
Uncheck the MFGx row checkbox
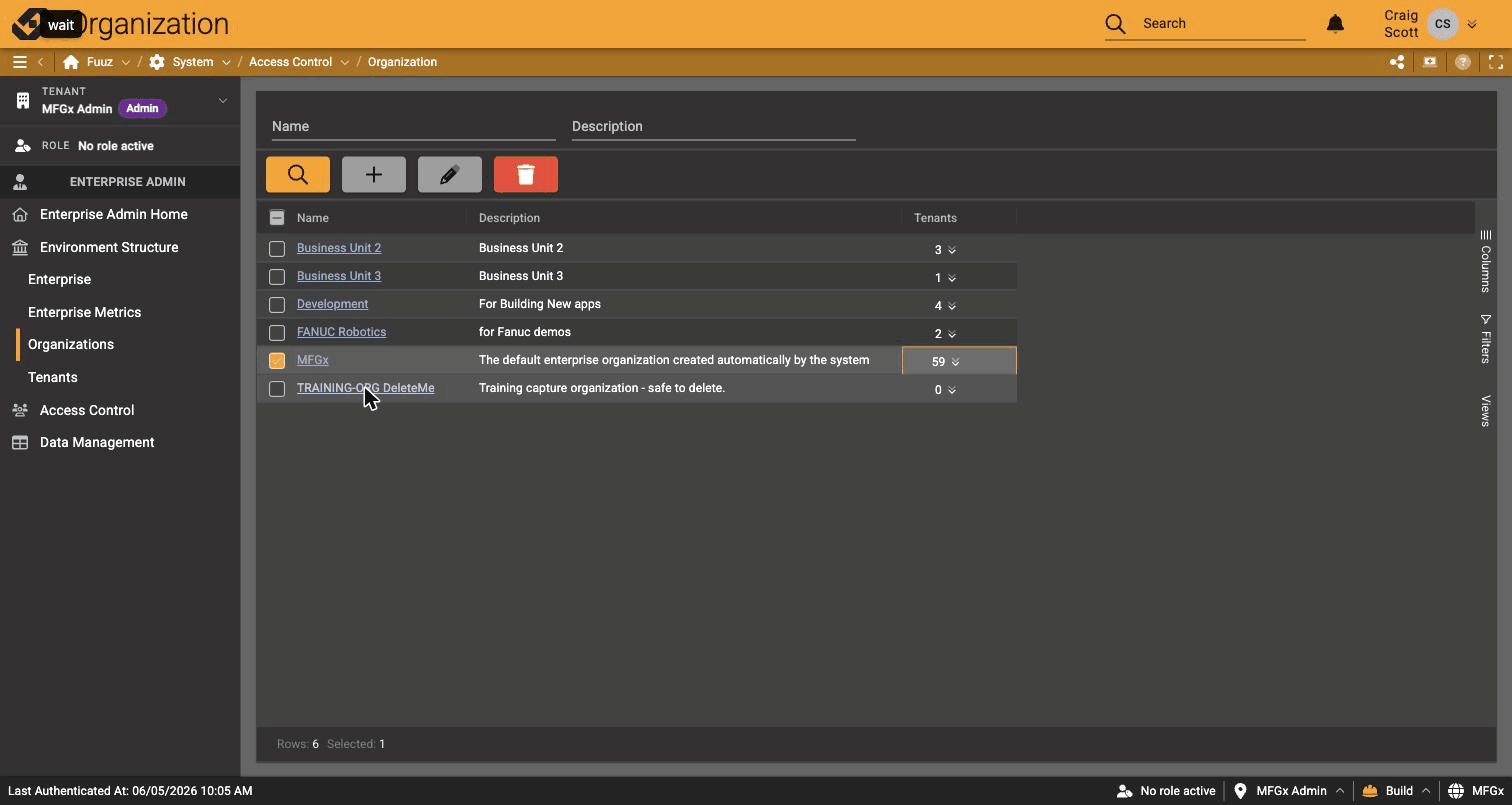[277, 361]
